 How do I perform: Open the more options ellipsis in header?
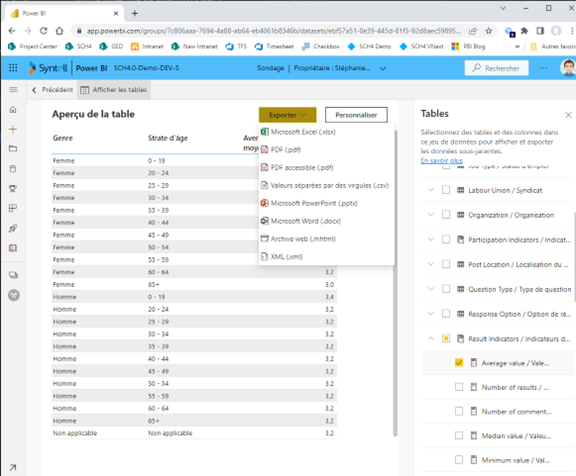pos(543,68)
